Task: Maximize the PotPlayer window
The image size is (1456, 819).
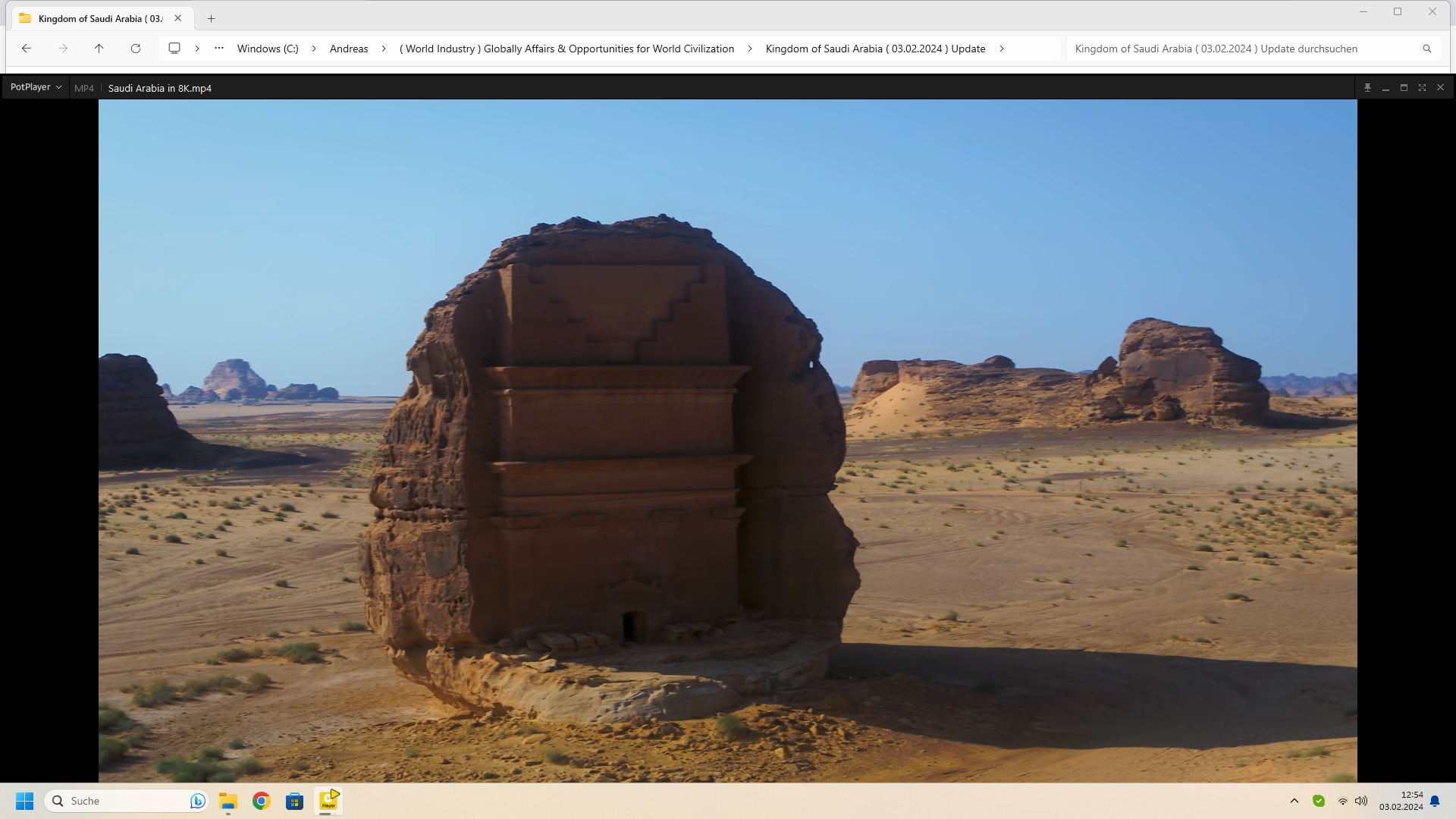Action: click(1404, 88)
